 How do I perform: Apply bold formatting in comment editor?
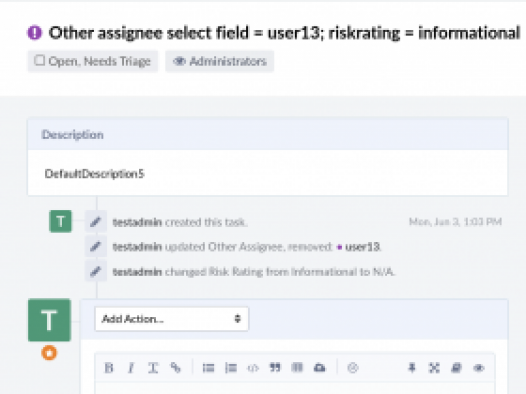pyautogui.click(x=109, y=368)
